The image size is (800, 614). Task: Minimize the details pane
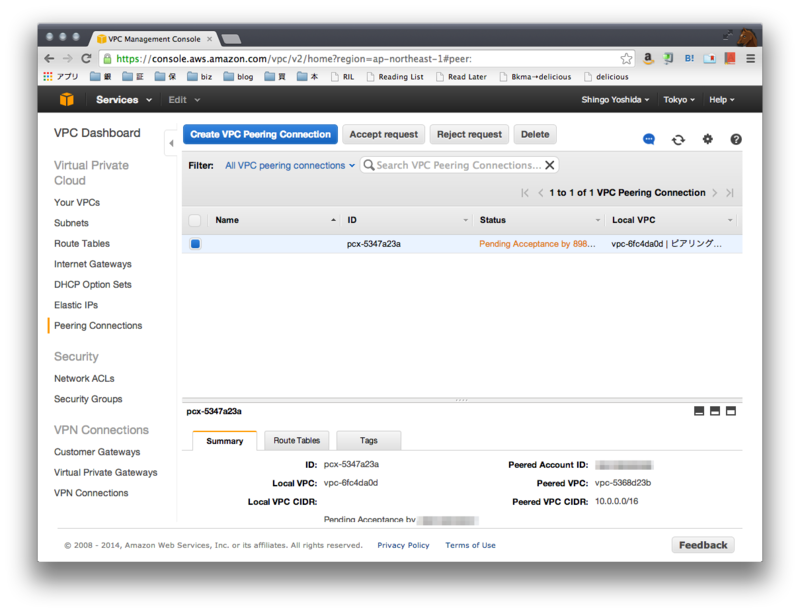pyautogui.click(x=699, y=411)
